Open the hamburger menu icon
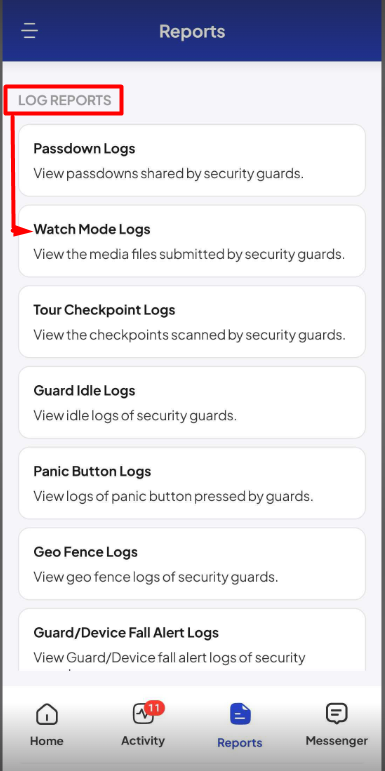 pos(30,31)
